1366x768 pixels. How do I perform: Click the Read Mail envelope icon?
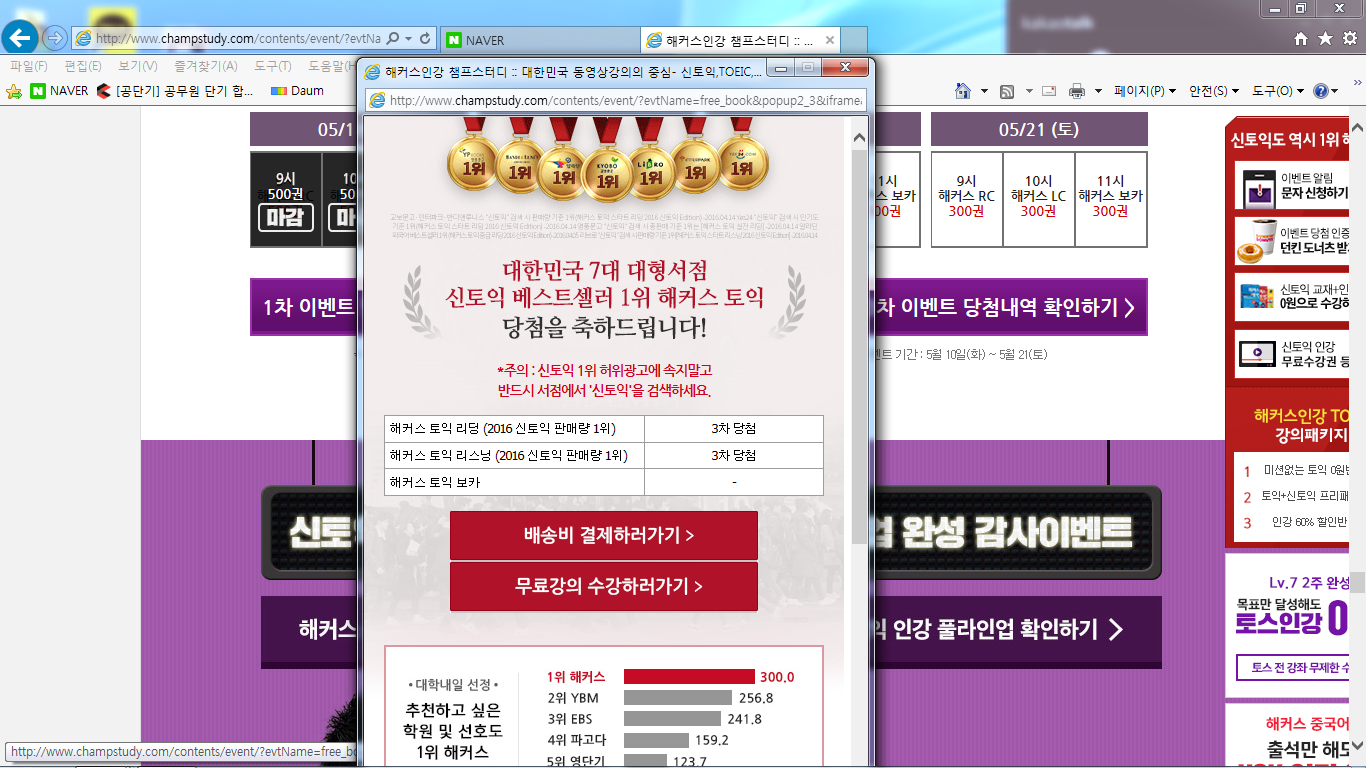(x=1049, y=91)
